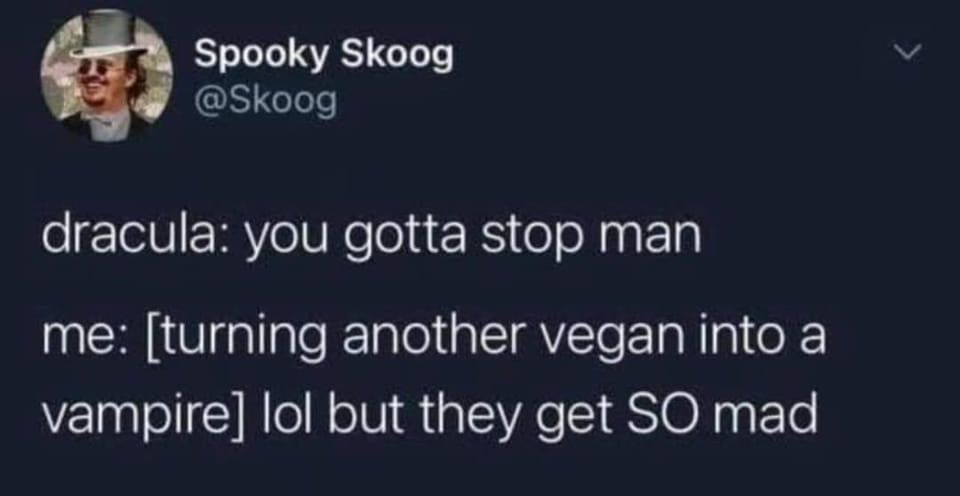Click the @Skoog handle
The image size is (960, 496).
[x=266, y=101]
